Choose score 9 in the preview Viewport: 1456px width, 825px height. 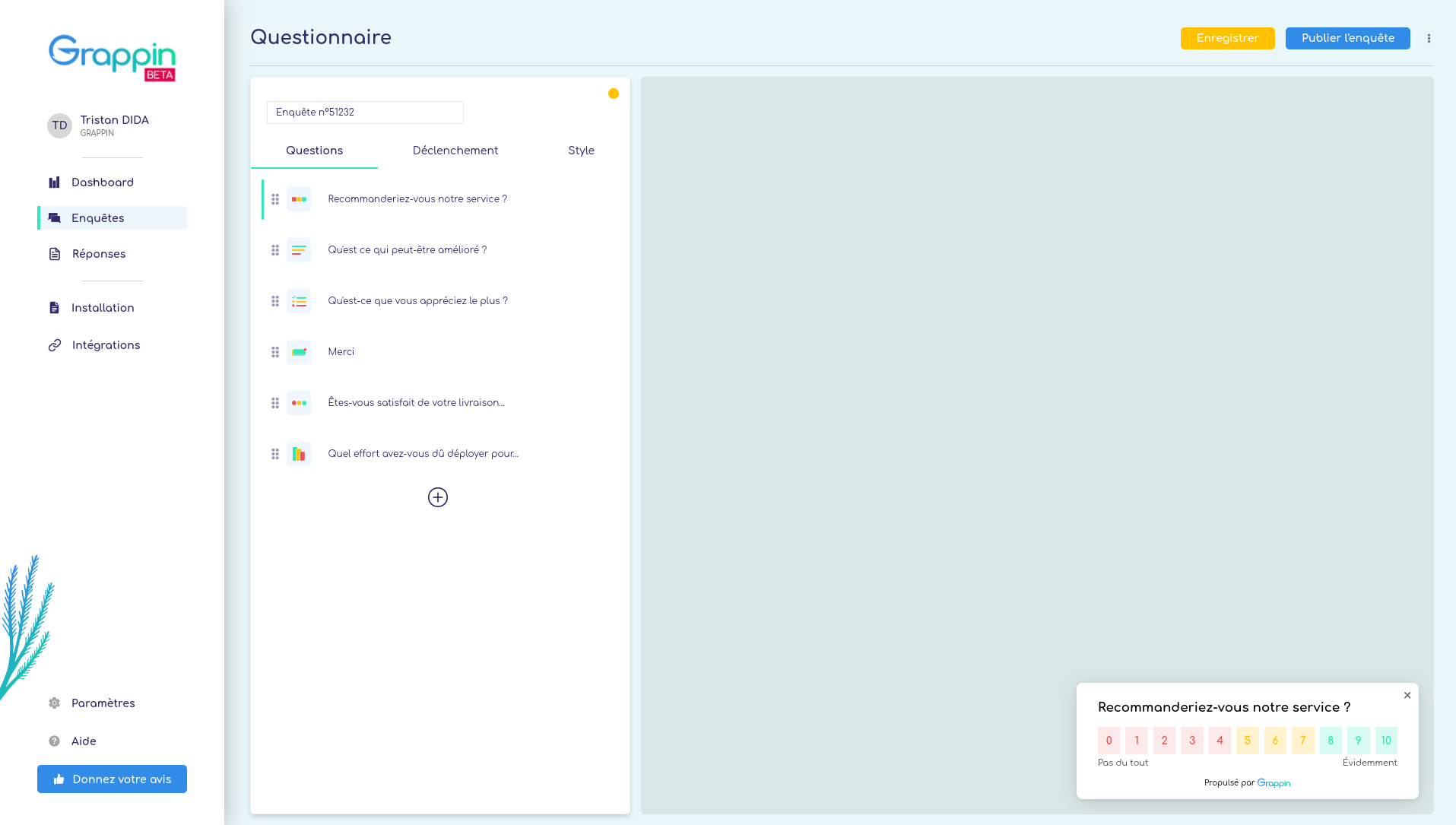click(1359, 741)
